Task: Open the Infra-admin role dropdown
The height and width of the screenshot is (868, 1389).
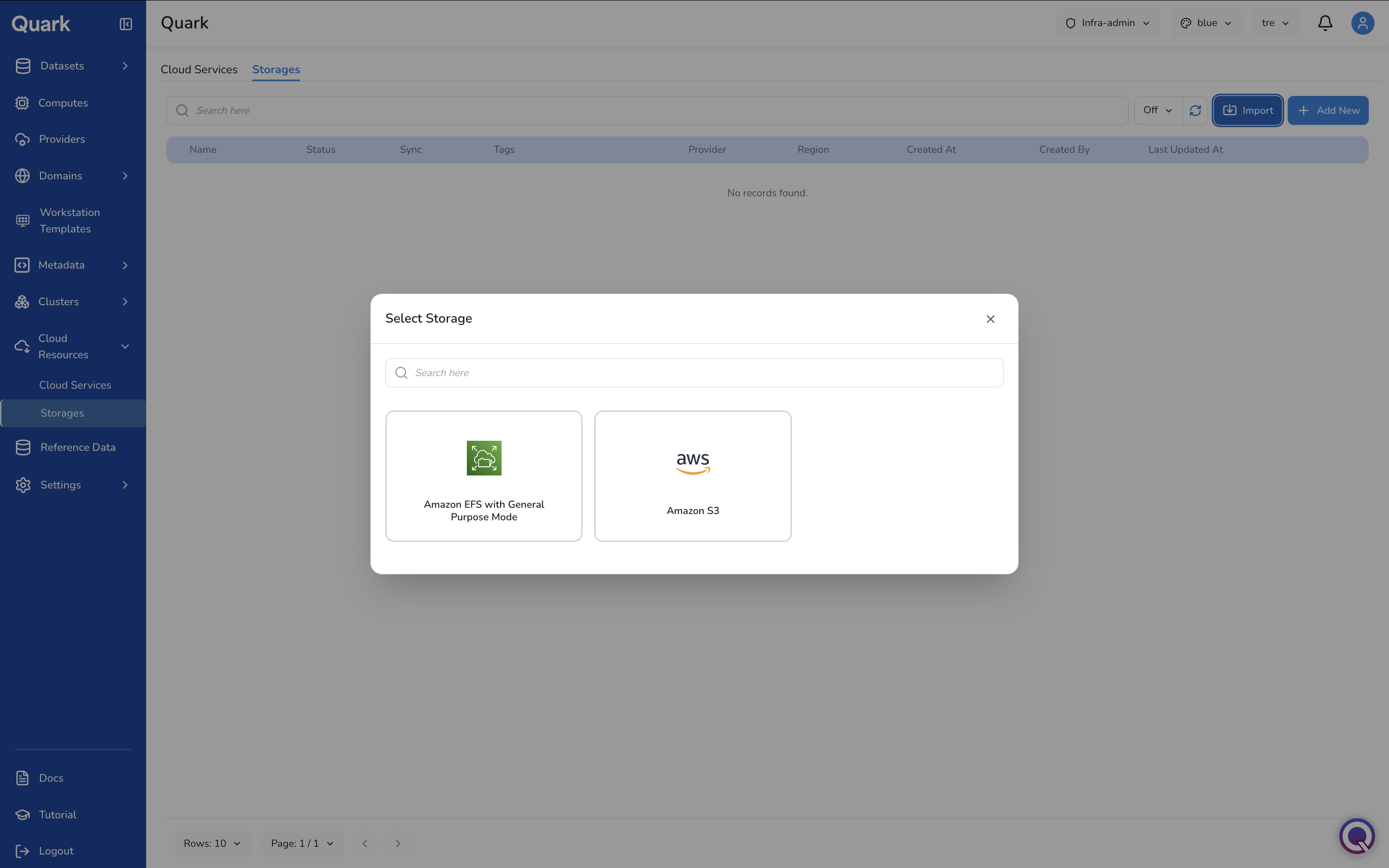Action: pos(1108,23)
